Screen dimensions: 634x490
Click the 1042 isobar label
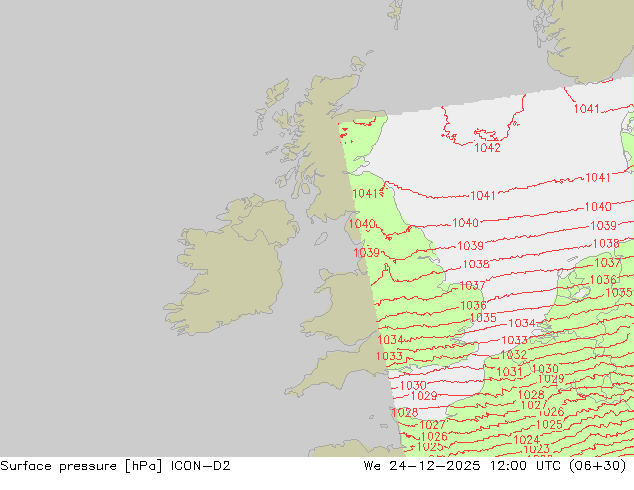tap(487, 148)
